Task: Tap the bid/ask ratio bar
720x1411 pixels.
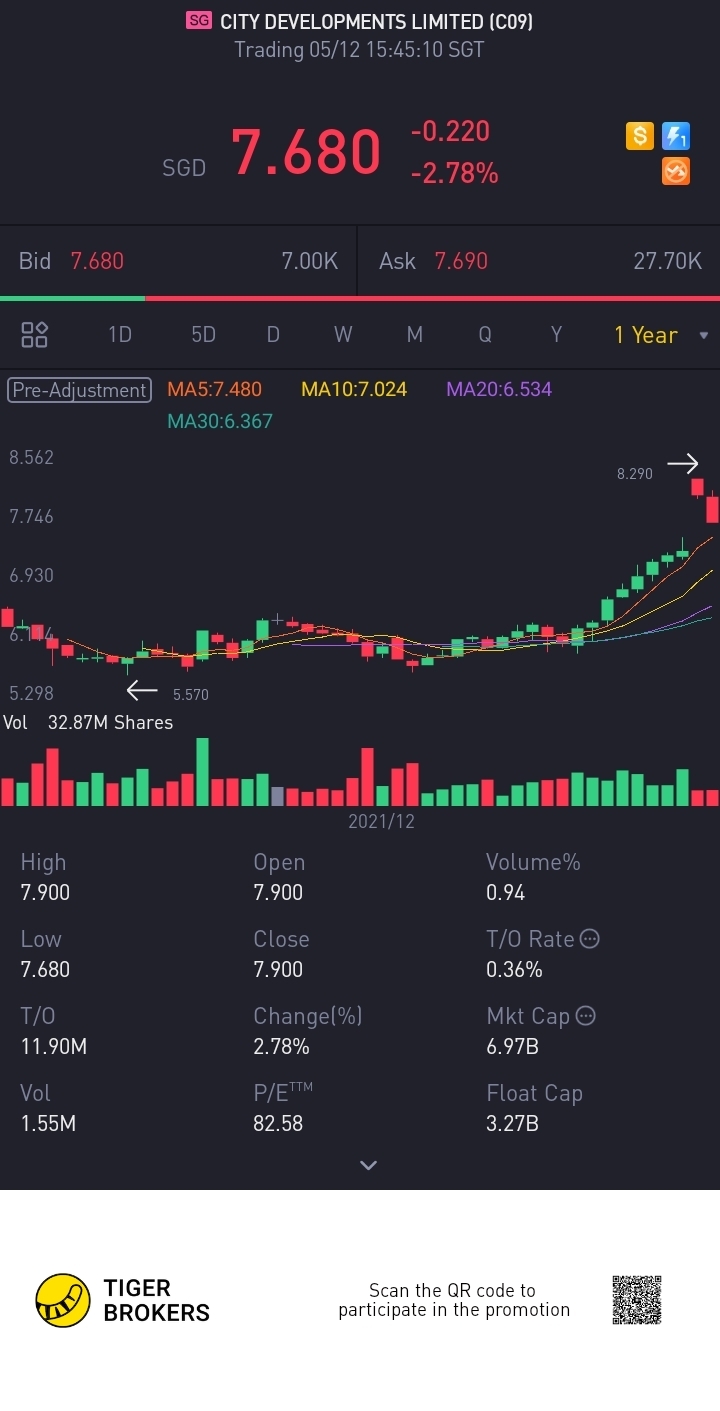Action: click(360, 298)
